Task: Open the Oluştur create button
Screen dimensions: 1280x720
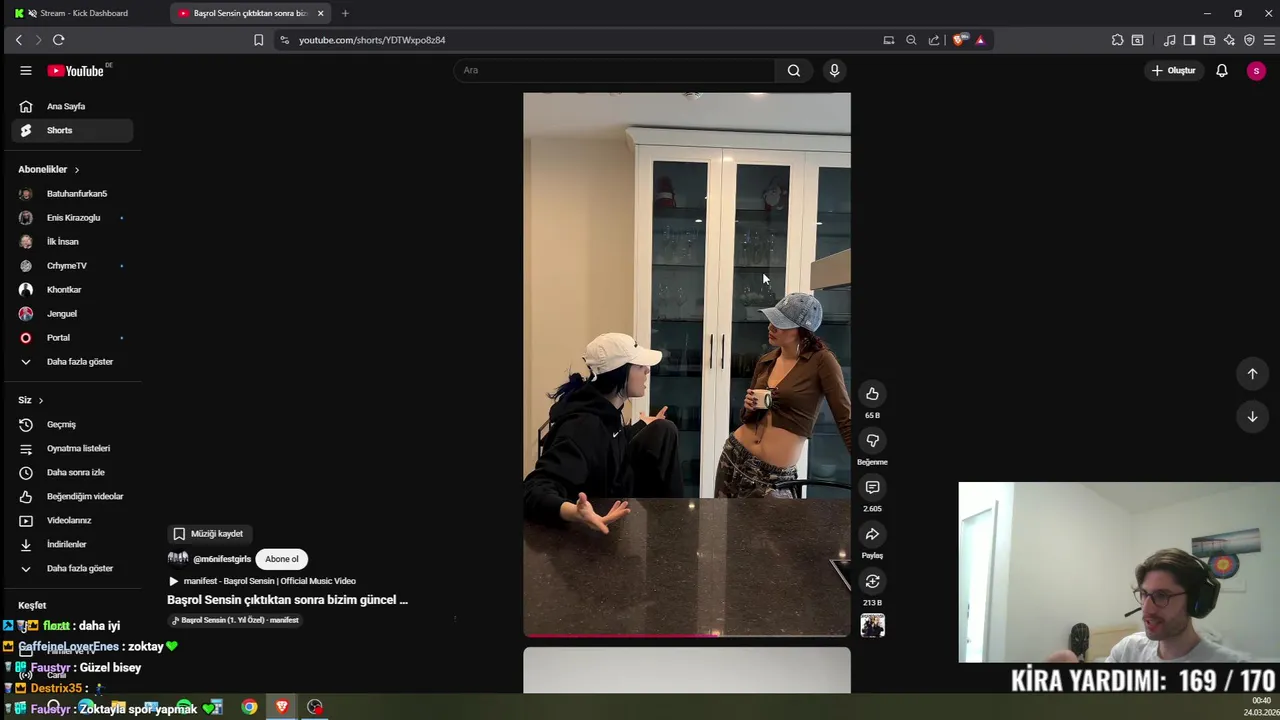Action: coord(1174,71)
